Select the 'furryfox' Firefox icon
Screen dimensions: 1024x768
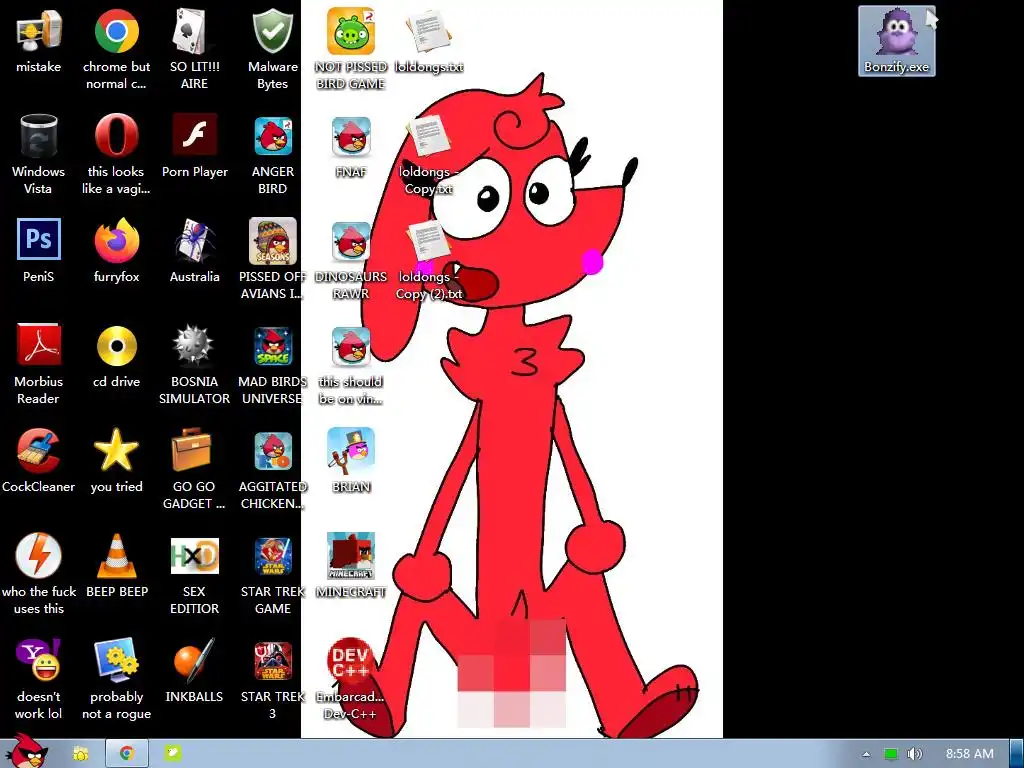coord(116,251)
